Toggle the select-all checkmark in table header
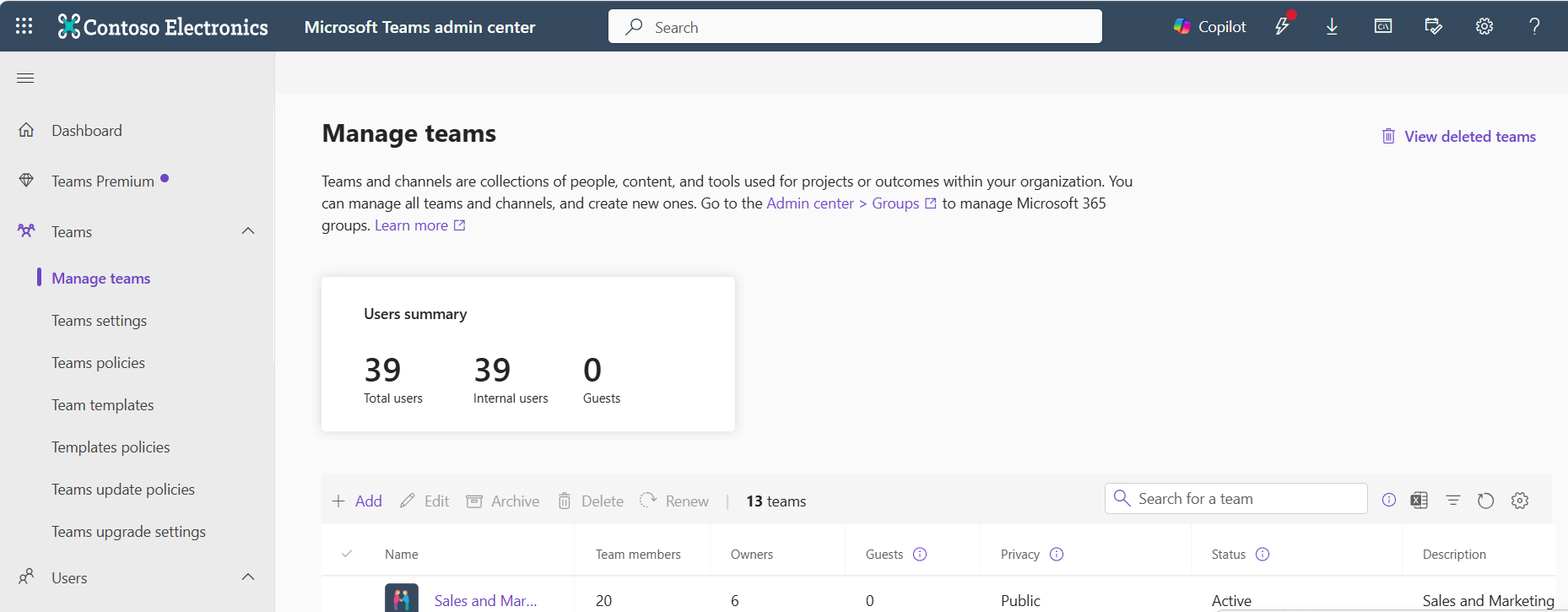This screenshot has width=1568, height=612. pos(347,554)
